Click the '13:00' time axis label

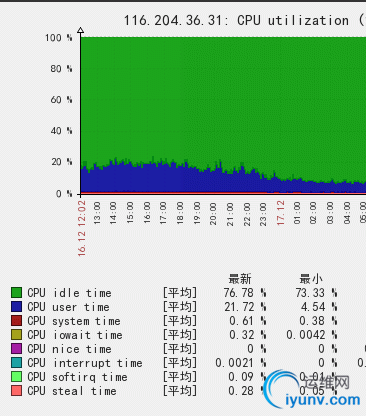pos(97,213)
